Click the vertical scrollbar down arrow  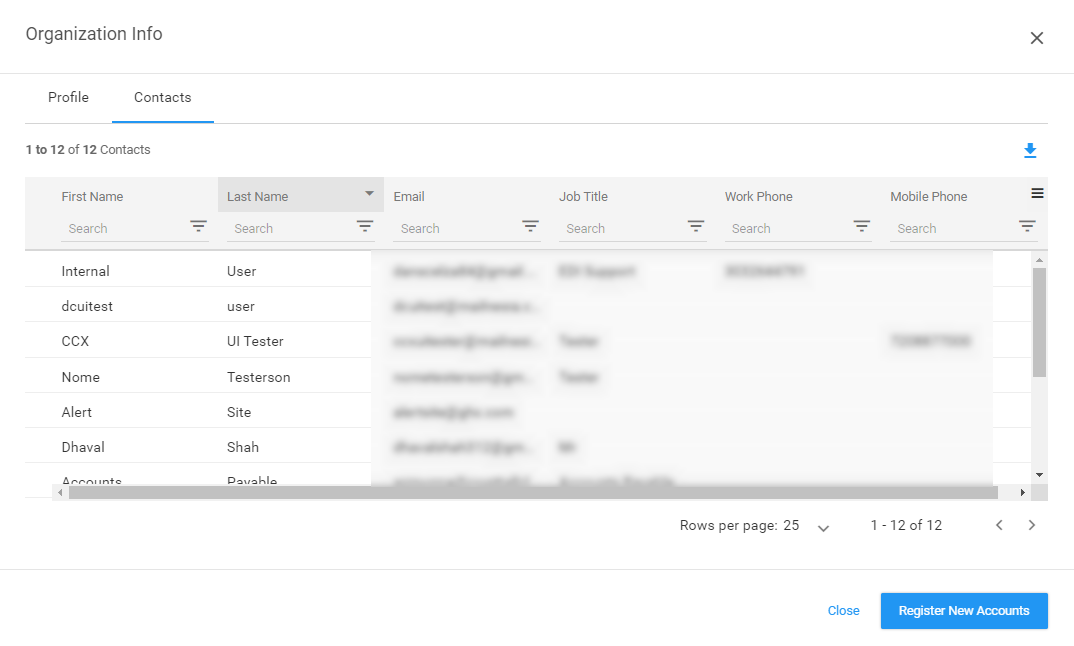pyautogui.click(x=1038, y=474)
